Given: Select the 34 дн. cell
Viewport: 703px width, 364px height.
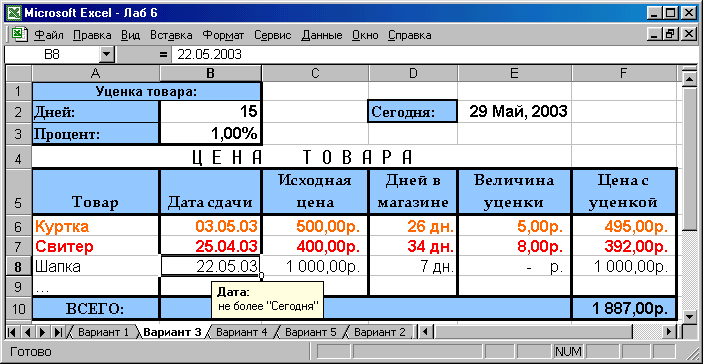Looking at the screenshot, I should point(413,246).
